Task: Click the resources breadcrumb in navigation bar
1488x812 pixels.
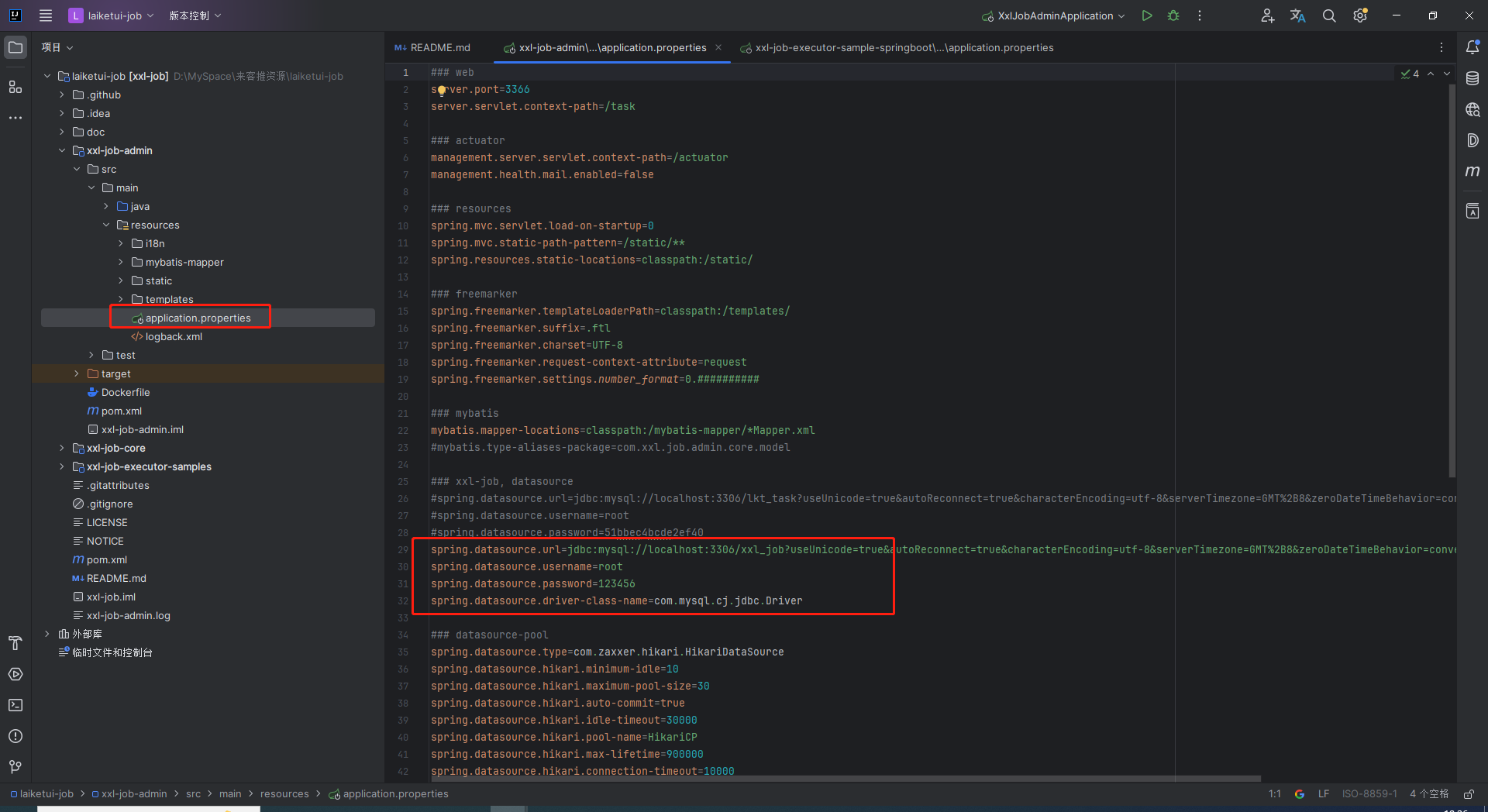Action: click(284, 794)
